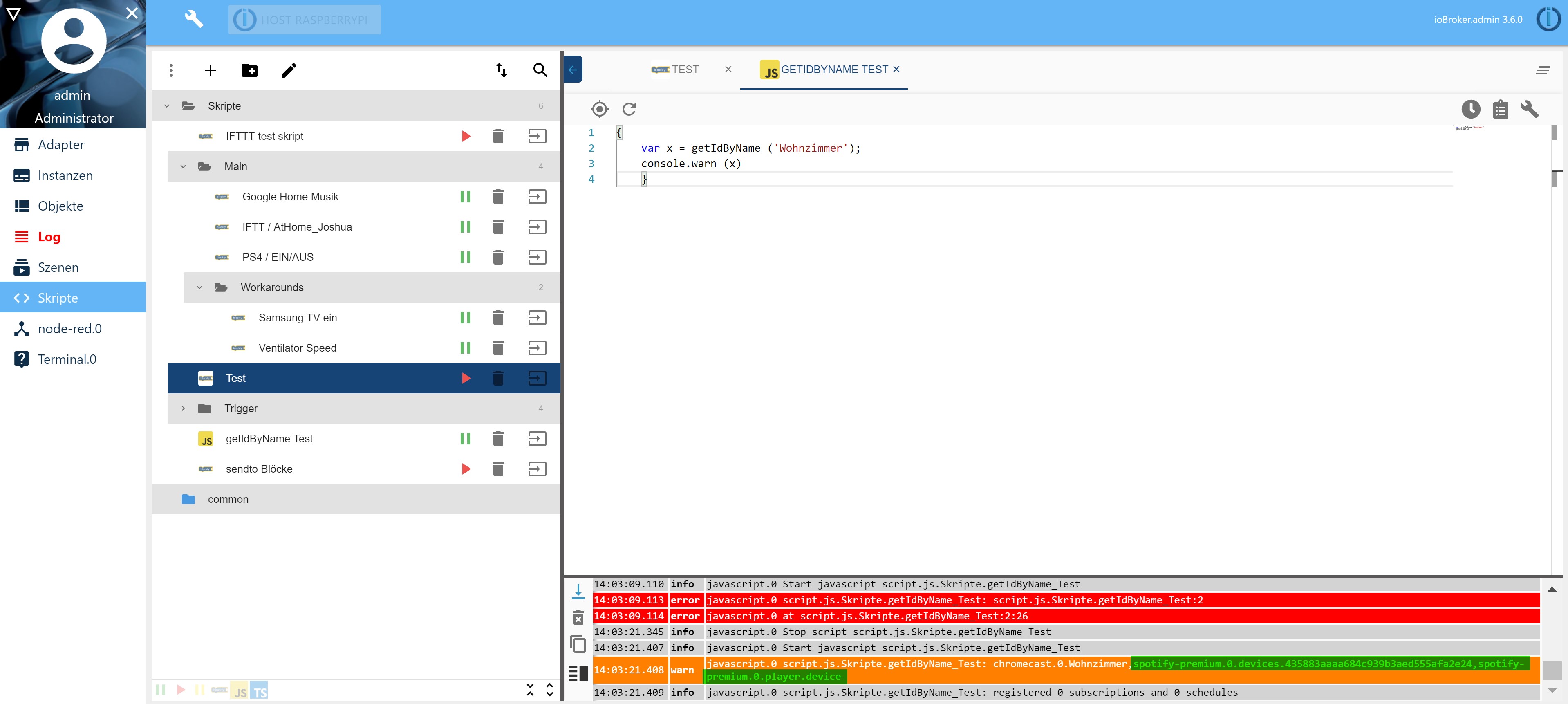This screenshot has height=704, width=1568.
Task: Delete the Google Home Musik script
Action: 498,197
